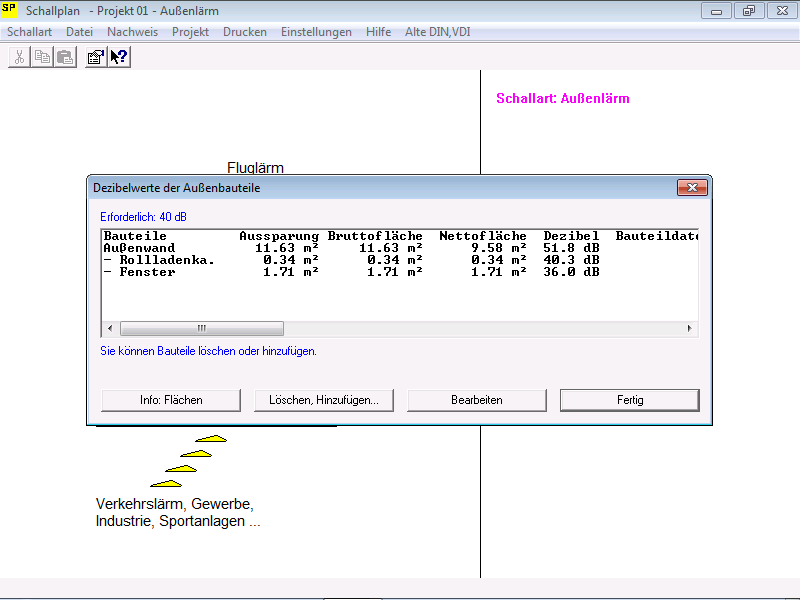The height and width of the screenshot is (600, 800).
Task: Open the Schallart menu
Action: [29, 32]
